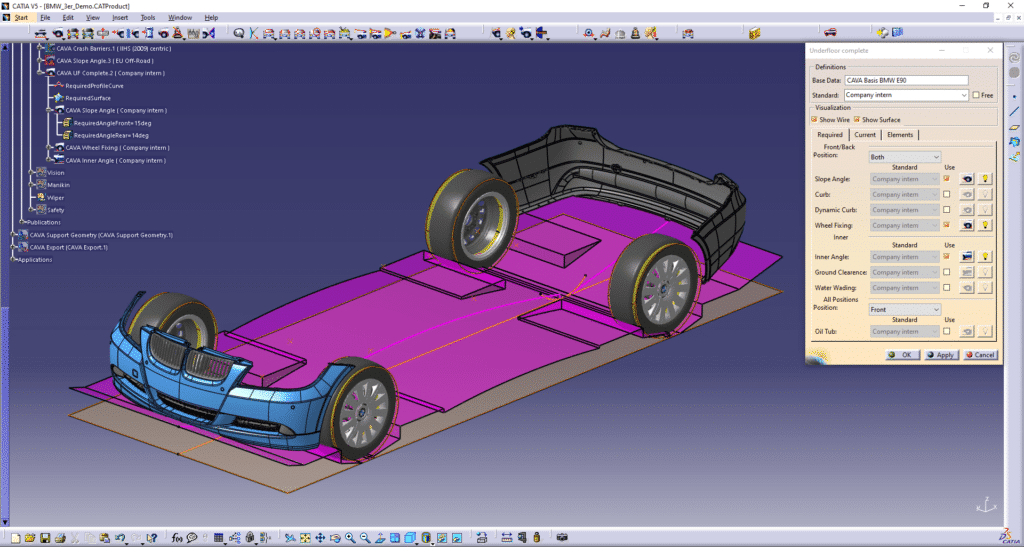The image size is (1024, 547).
Task: Enable the Ground Clearence Use checkbox
Action: [x=946, y=272]
